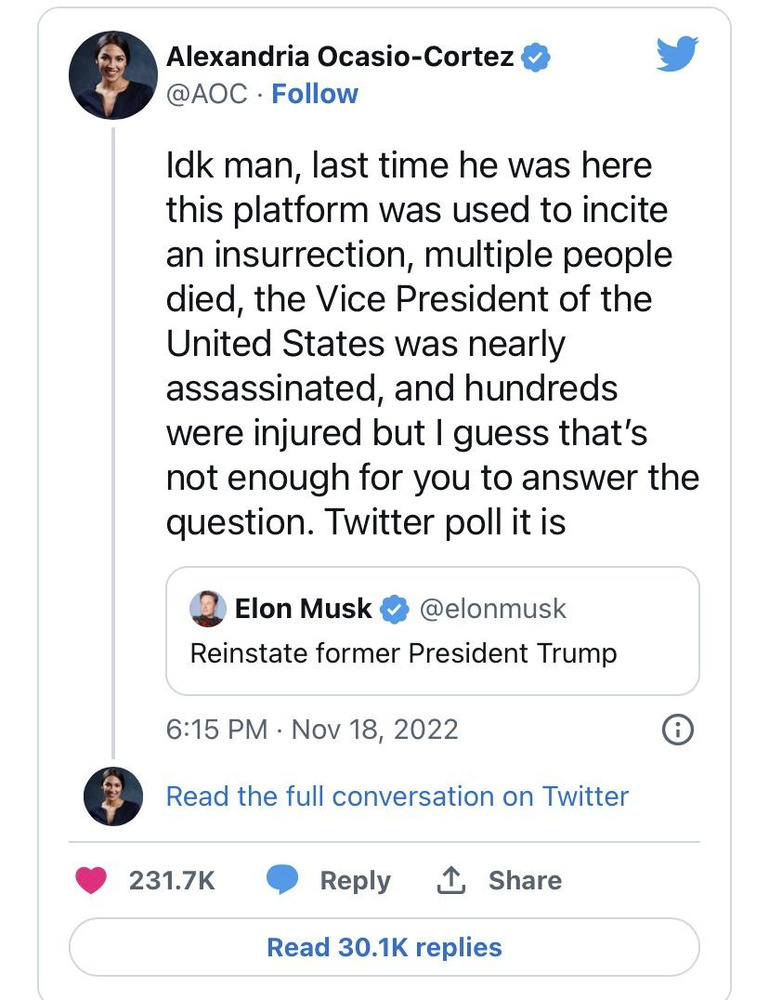Click the reply speech bubble icon
Viewport: 769px width, 1000px height.
point(283,880)
